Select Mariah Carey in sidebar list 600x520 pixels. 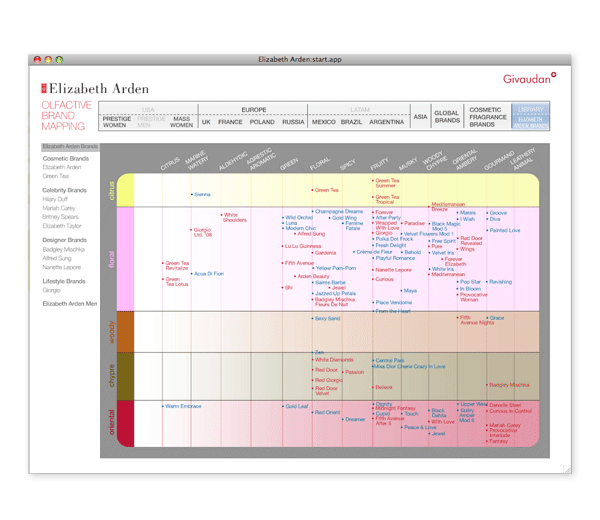(59, 208)
